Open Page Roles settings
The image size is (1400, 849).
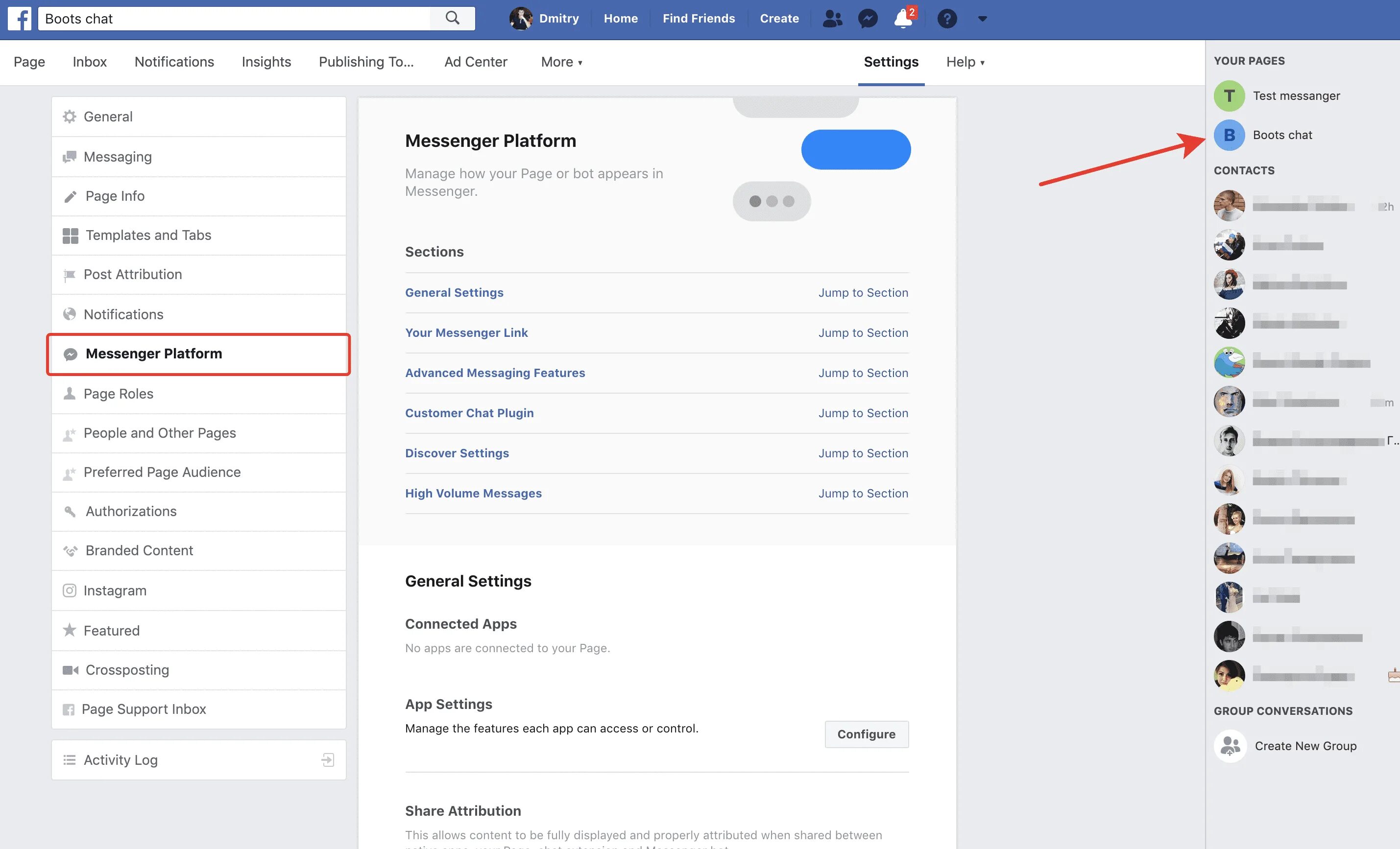[199, 394]
